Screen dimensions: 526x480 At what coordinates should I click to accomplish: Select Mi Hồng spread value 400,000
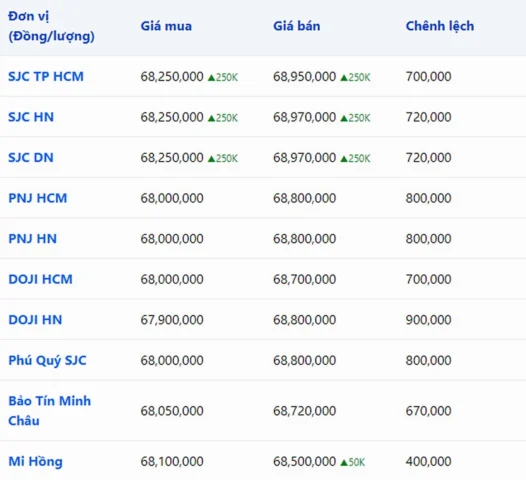click(x=428, y=462)
